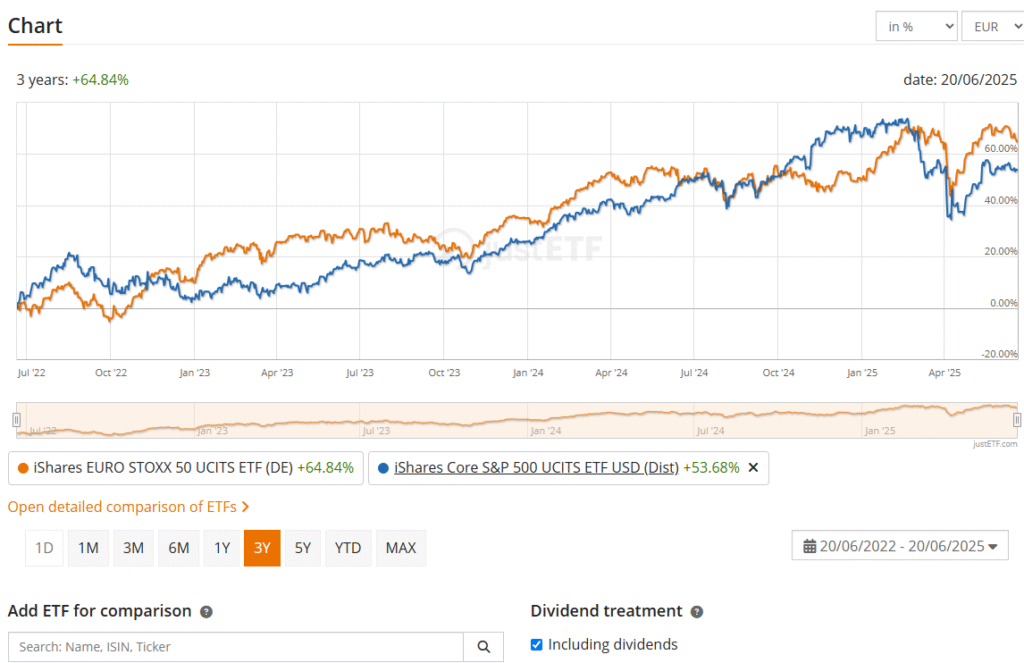1024x663 pixels.
Task: Select the 3Y time range
Action: [262, 548]
